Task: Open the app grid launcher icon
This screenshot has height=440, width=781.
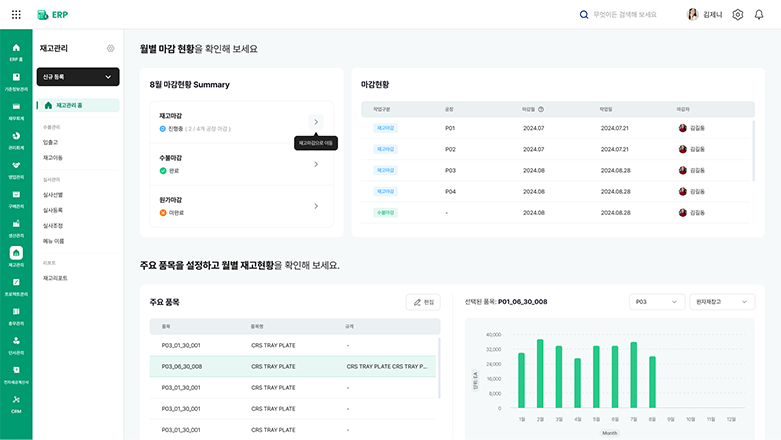Action: click(x=16, y=14)
